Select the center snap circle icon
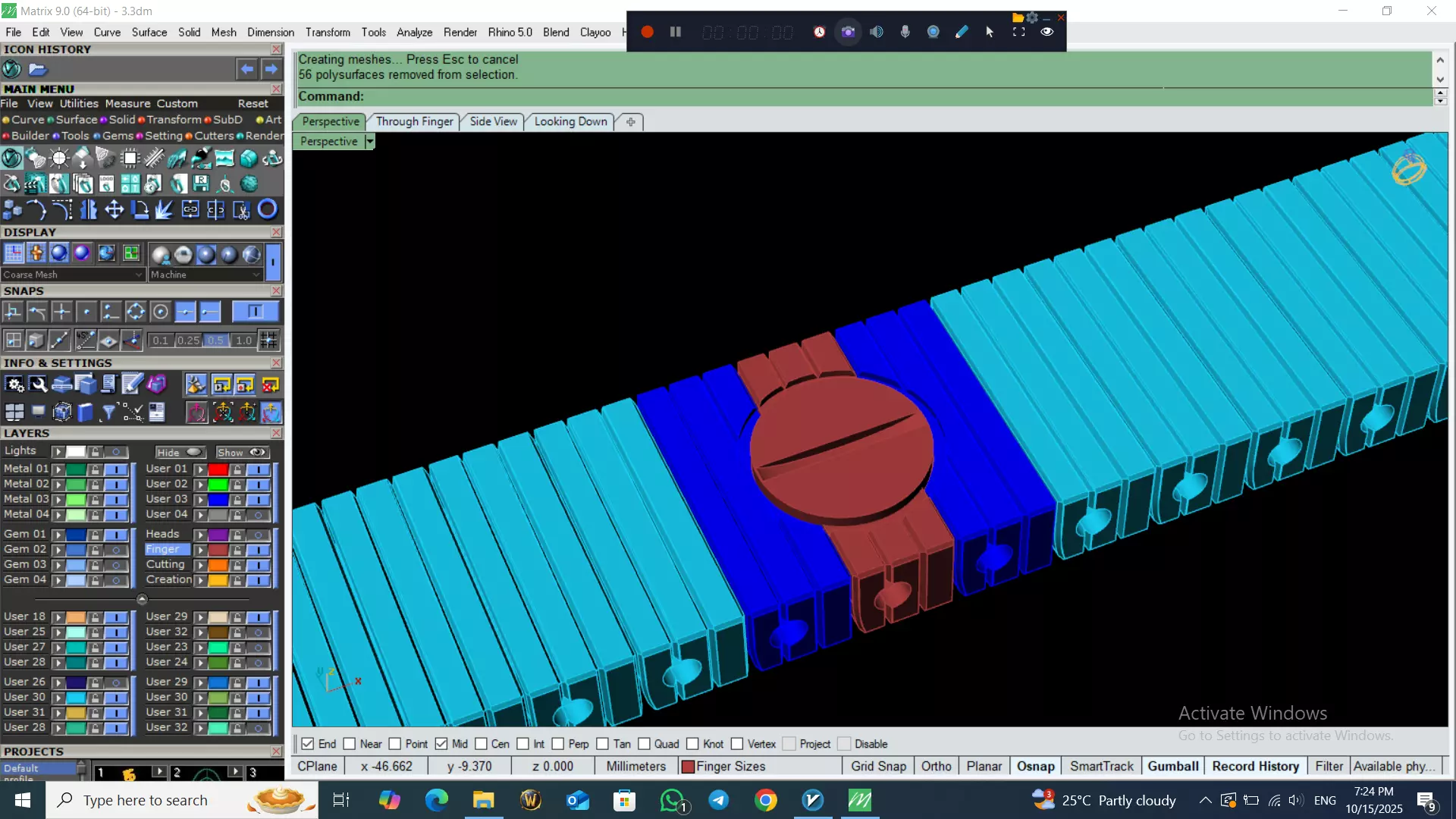The image size is (1456, 819). [160, 312]
